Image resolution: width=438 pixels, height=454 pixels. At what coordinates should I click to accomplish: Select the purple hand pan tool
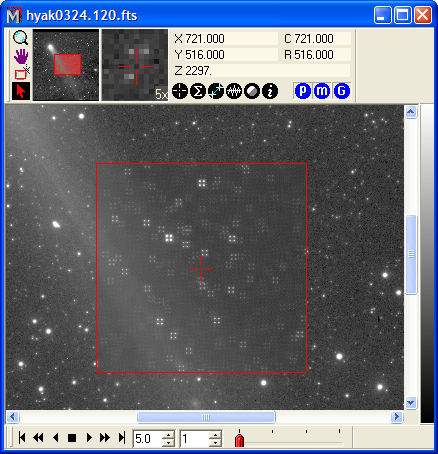21,56
